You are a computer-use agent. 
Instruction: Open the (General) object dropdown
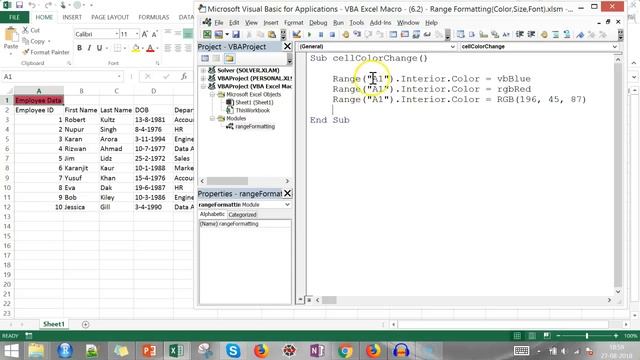pyautogui.click(x=453, y=47)
